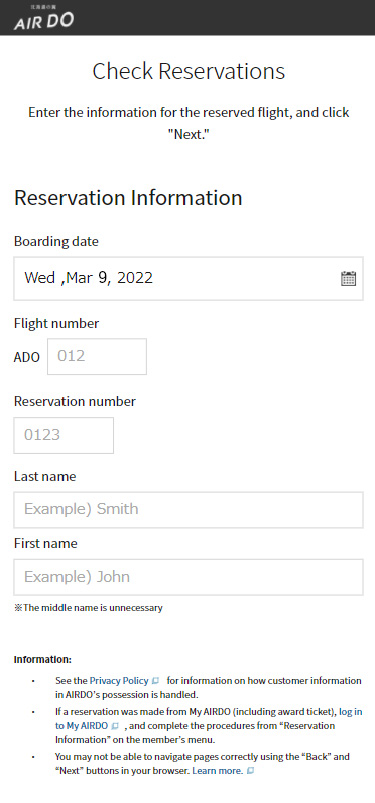Click the Boarding date label
375x803 pixels.
(56, 241)
